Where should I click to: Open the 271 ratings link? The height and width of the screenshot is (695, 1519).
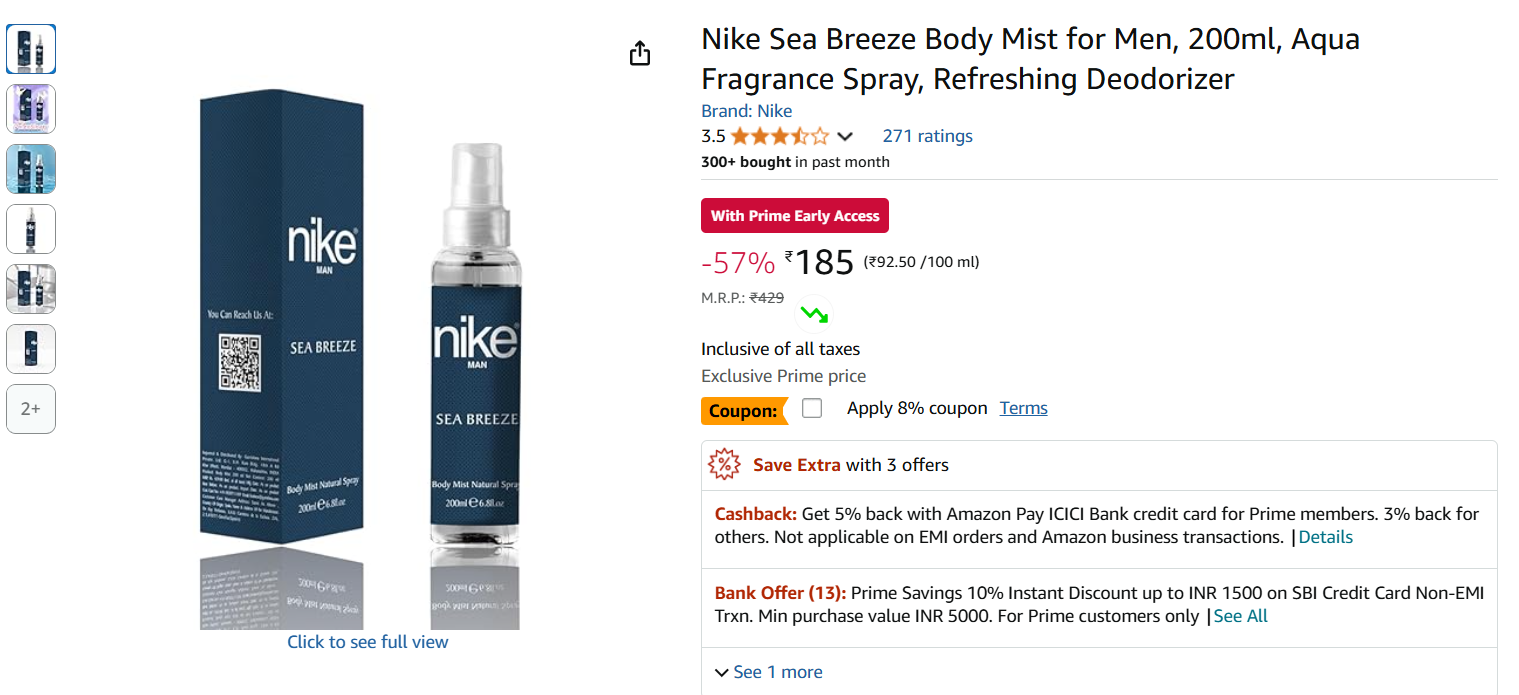point(927,136)
